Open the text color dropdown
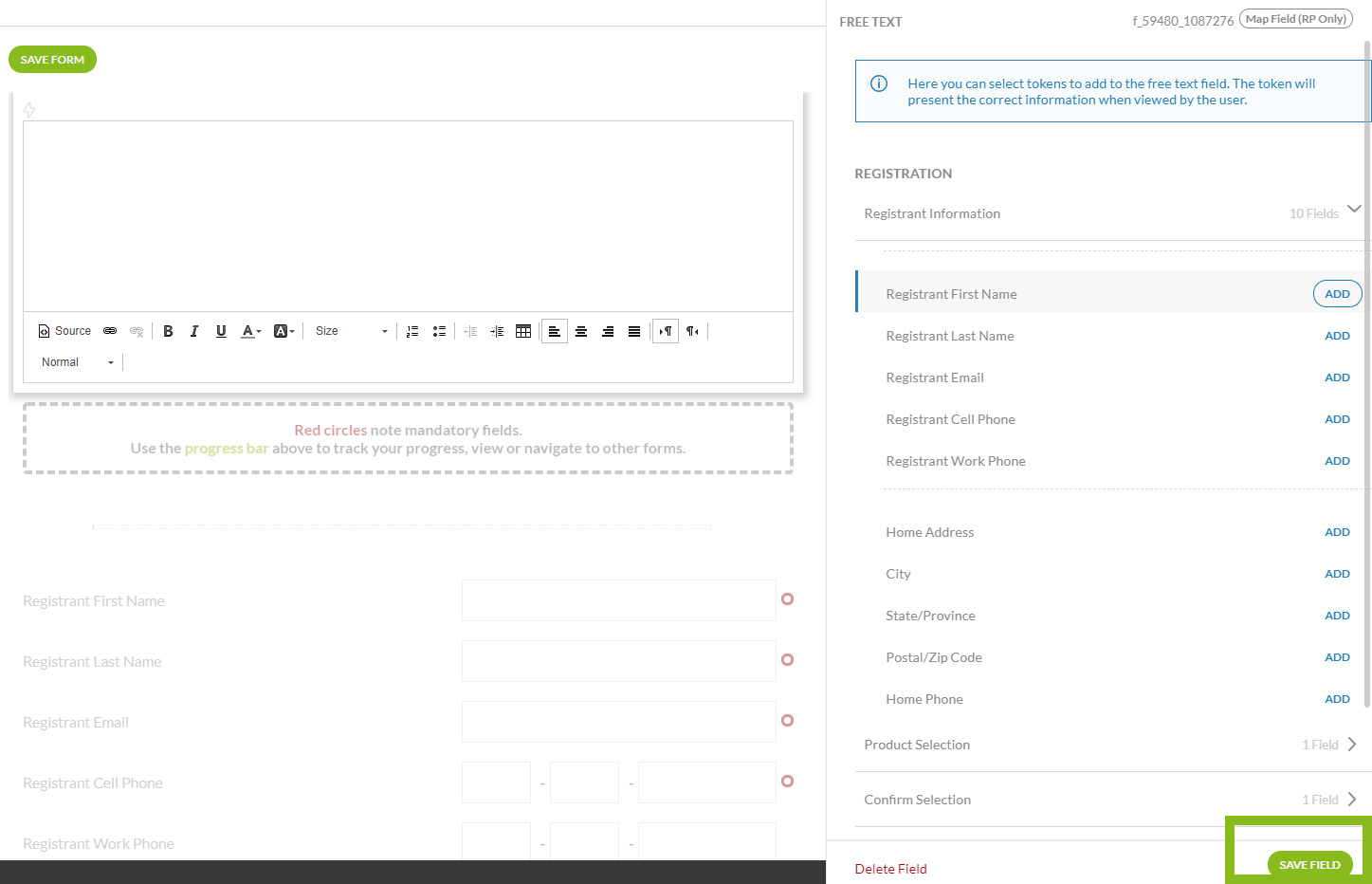1372x884 pixels. (x=250, y=331)
